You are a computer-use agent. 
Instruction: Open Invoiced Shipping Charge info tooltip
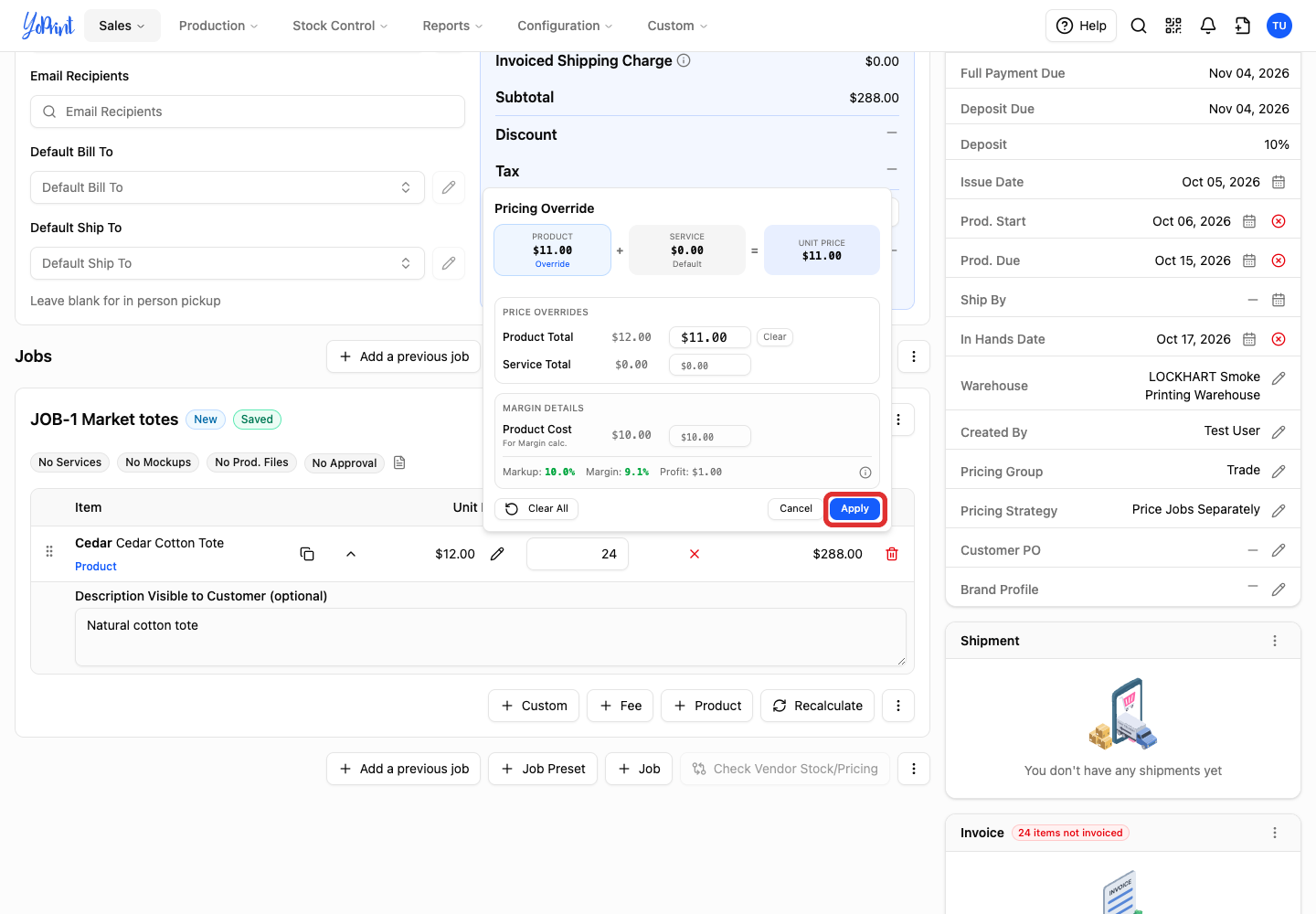point(684,60)
